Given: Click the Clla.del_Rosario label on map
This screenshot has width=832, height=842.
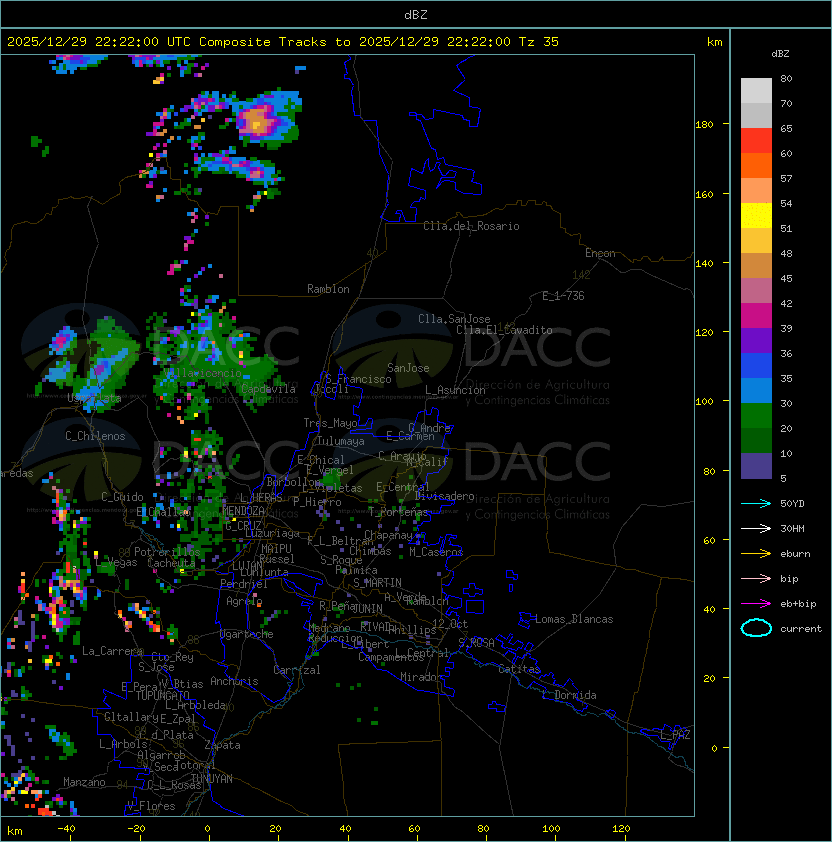Looking at the screenshot, I should click(x=471, y=226).
